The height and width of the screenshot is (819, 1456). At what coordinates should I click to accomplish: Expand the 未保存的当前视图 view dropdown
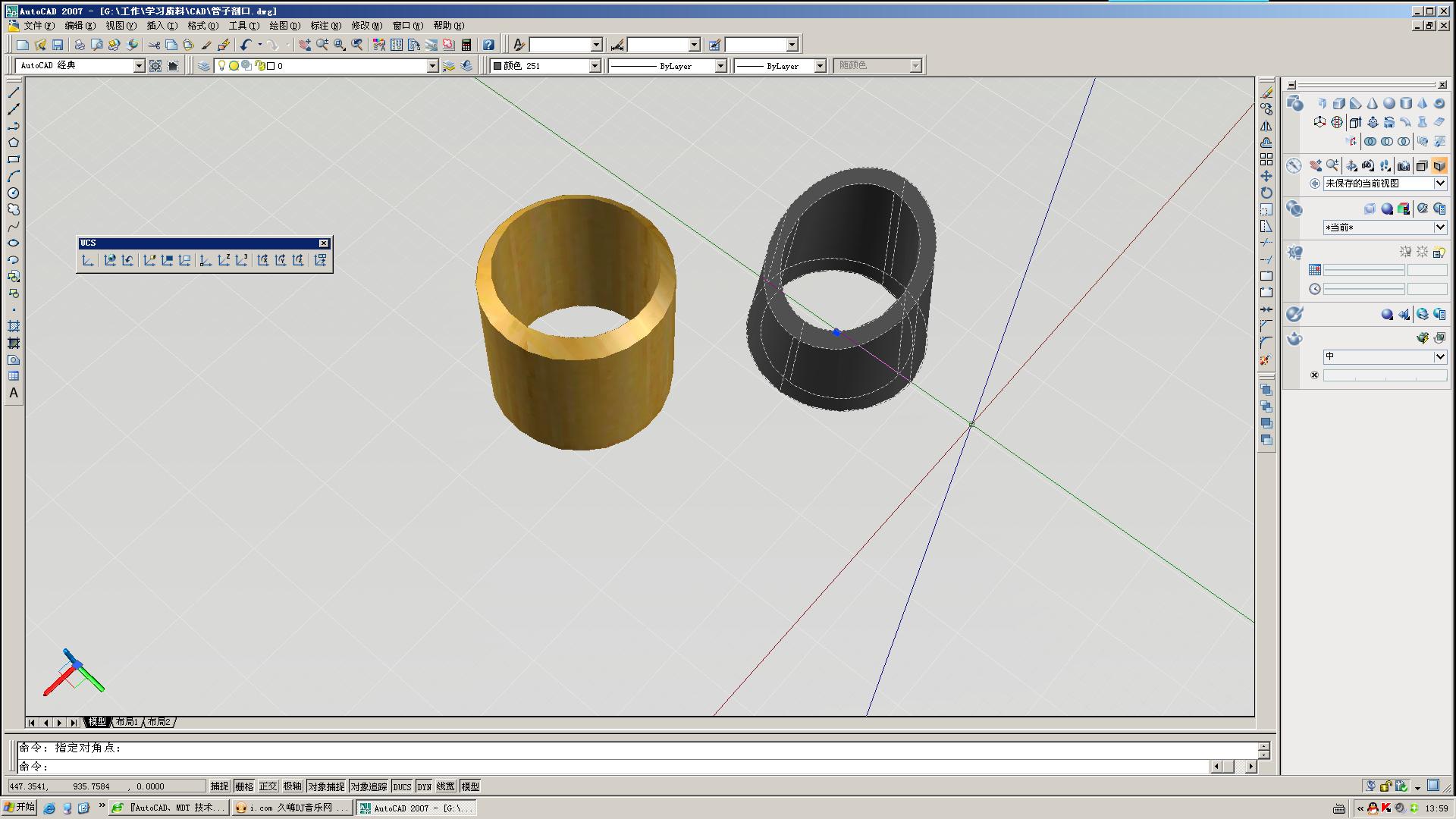(1439, 184)
